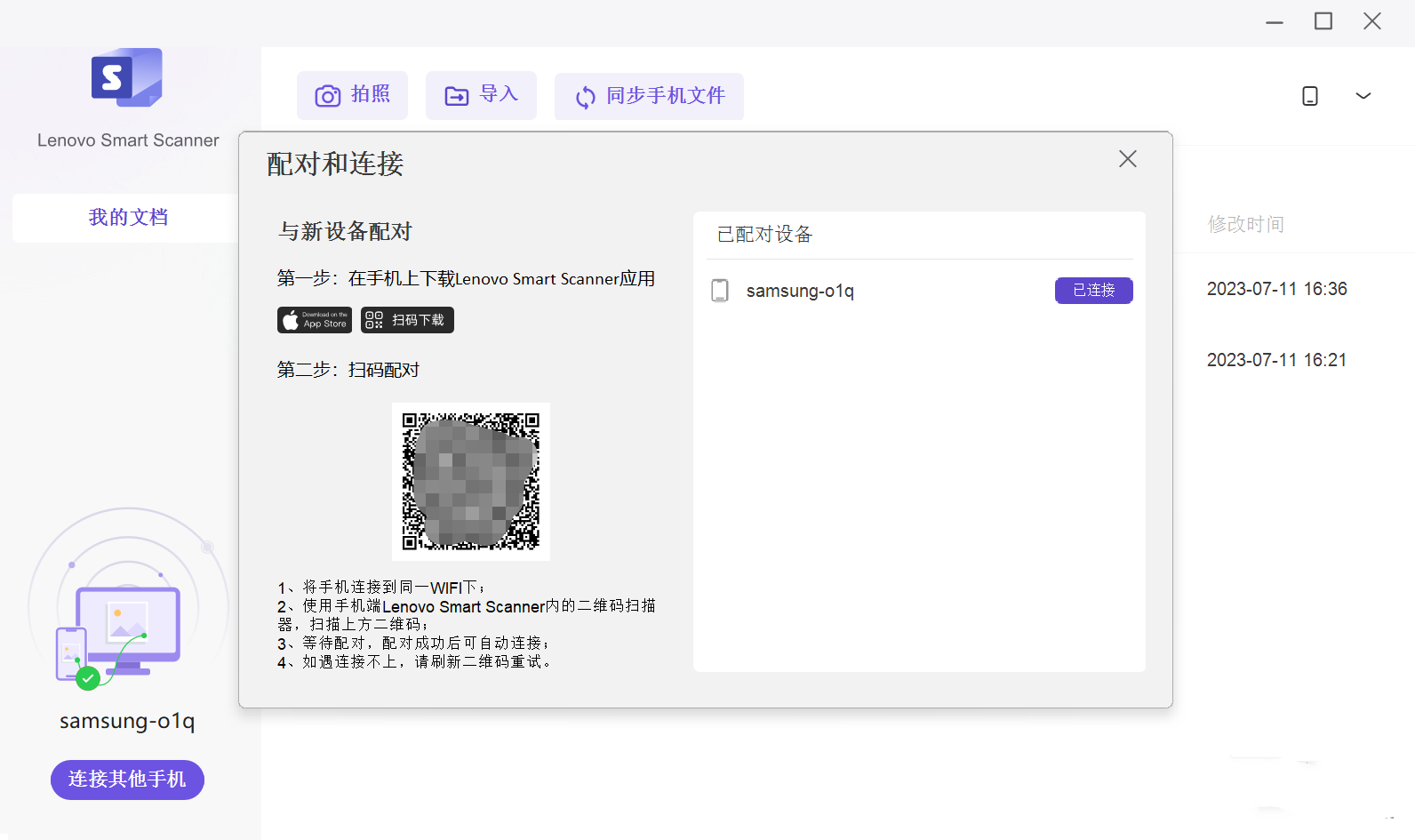This screenshot has width=1415, height=840.
Task: Click the 修改时间 column header
Action: pyautogui.click(x=1245, y=224)
